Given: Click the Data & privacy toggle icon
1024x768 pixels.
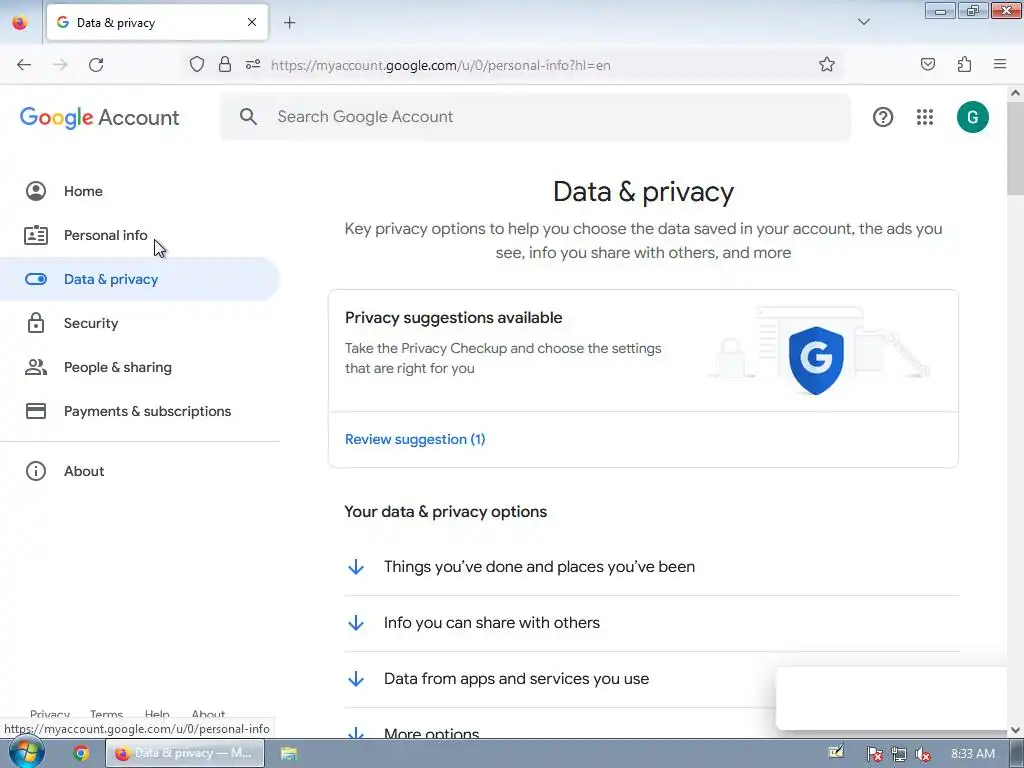Looking at the screenshot, I should [x=36, y=280].
